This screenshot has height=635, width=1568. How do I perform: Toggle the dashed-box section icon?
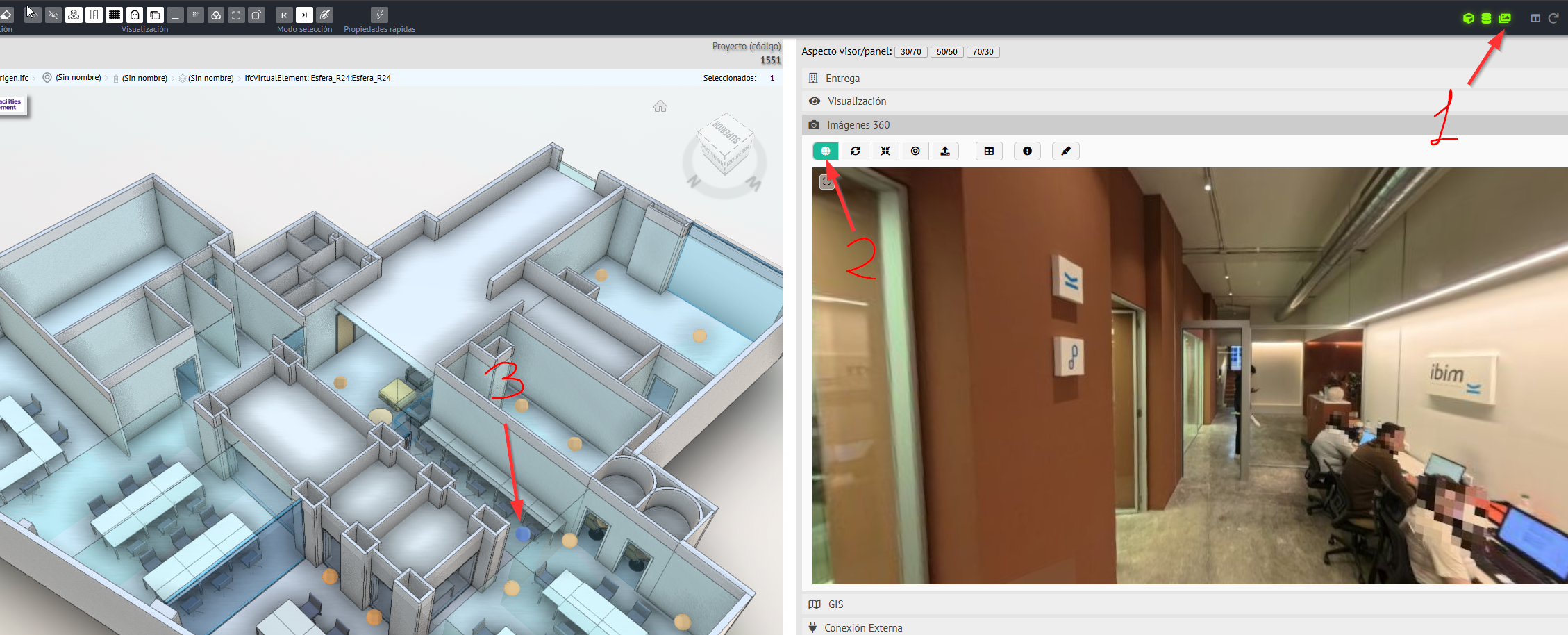click(x=156, y=15)
